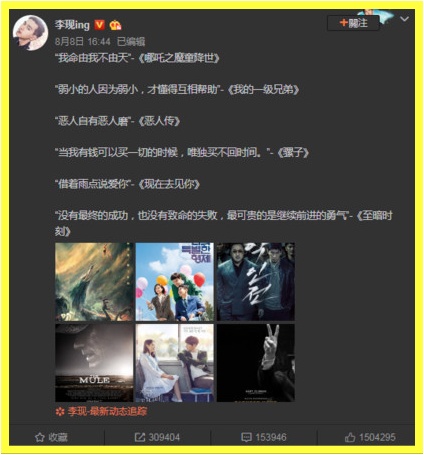Open the post options chevron dropdown
424x455 pixels.
404,19
